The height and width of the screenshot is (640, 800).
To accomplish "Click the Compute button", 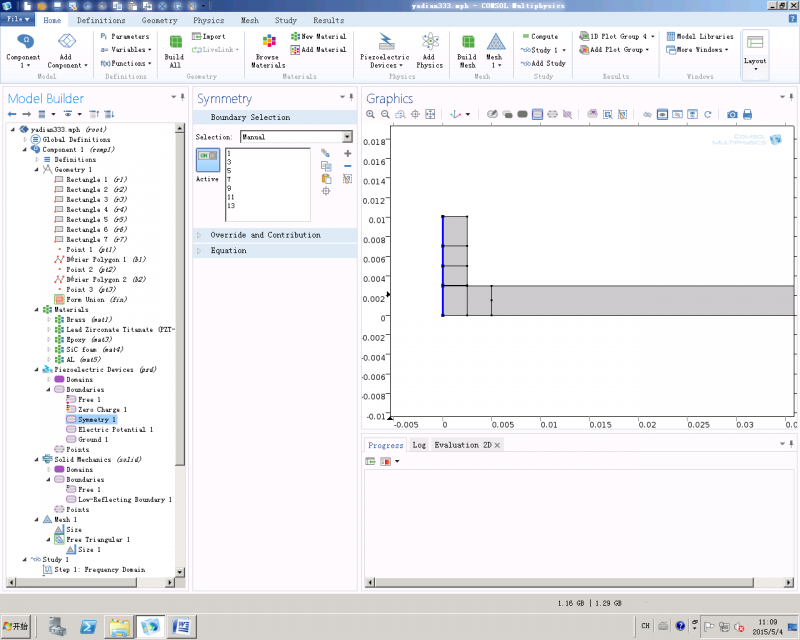I will coord(539,36).
